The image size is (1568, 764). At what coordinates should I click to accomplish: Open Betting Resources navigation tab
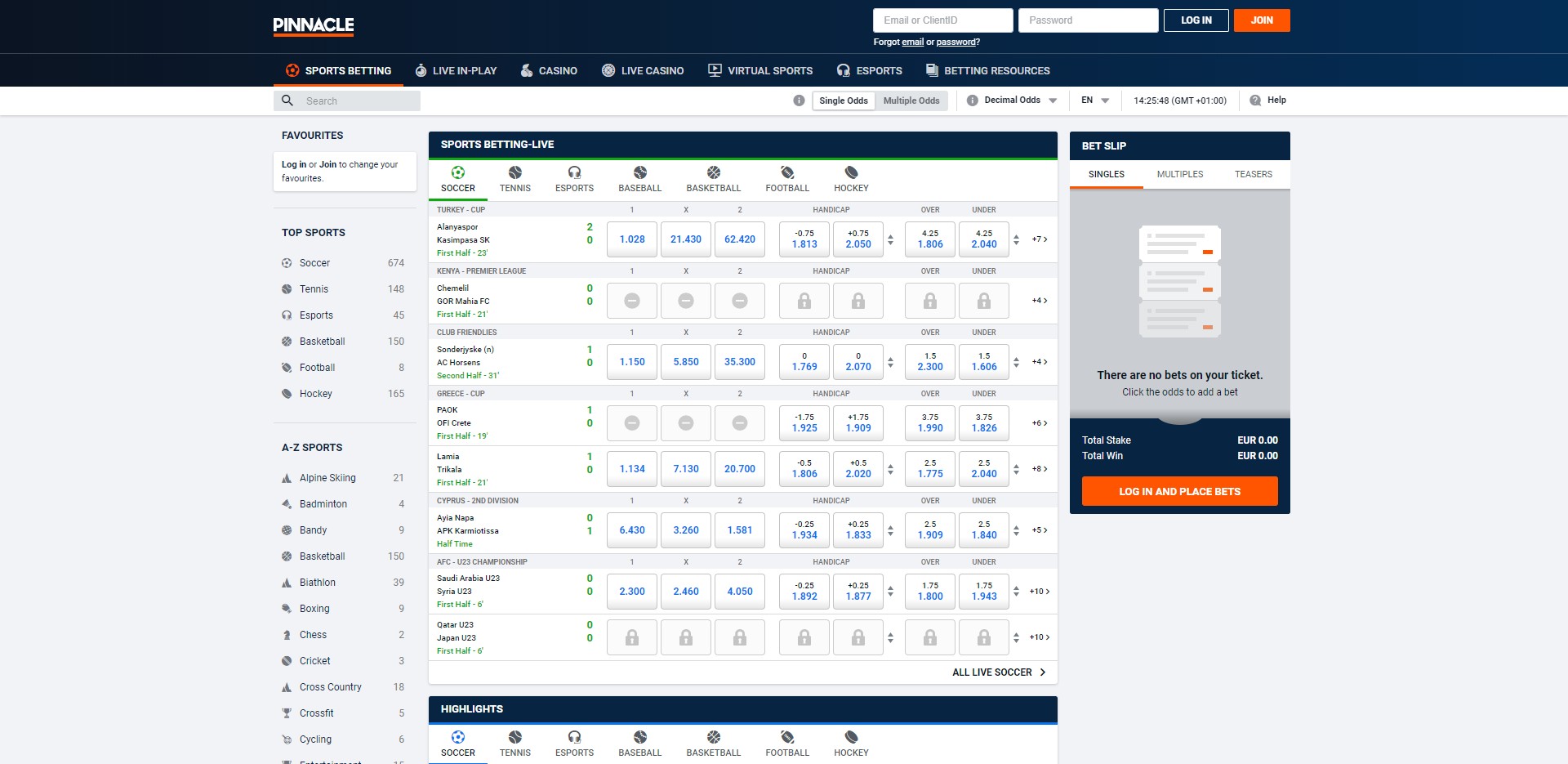coord(988,71)
